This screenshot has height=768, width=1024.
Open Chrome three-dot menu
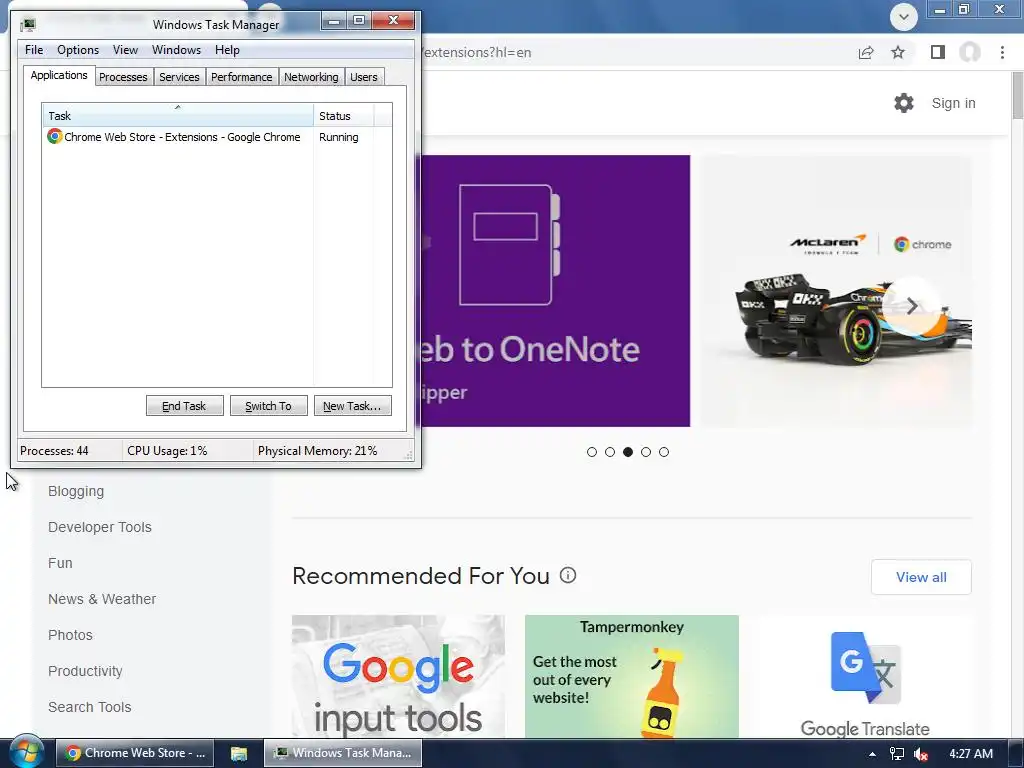click(1002, 52)
